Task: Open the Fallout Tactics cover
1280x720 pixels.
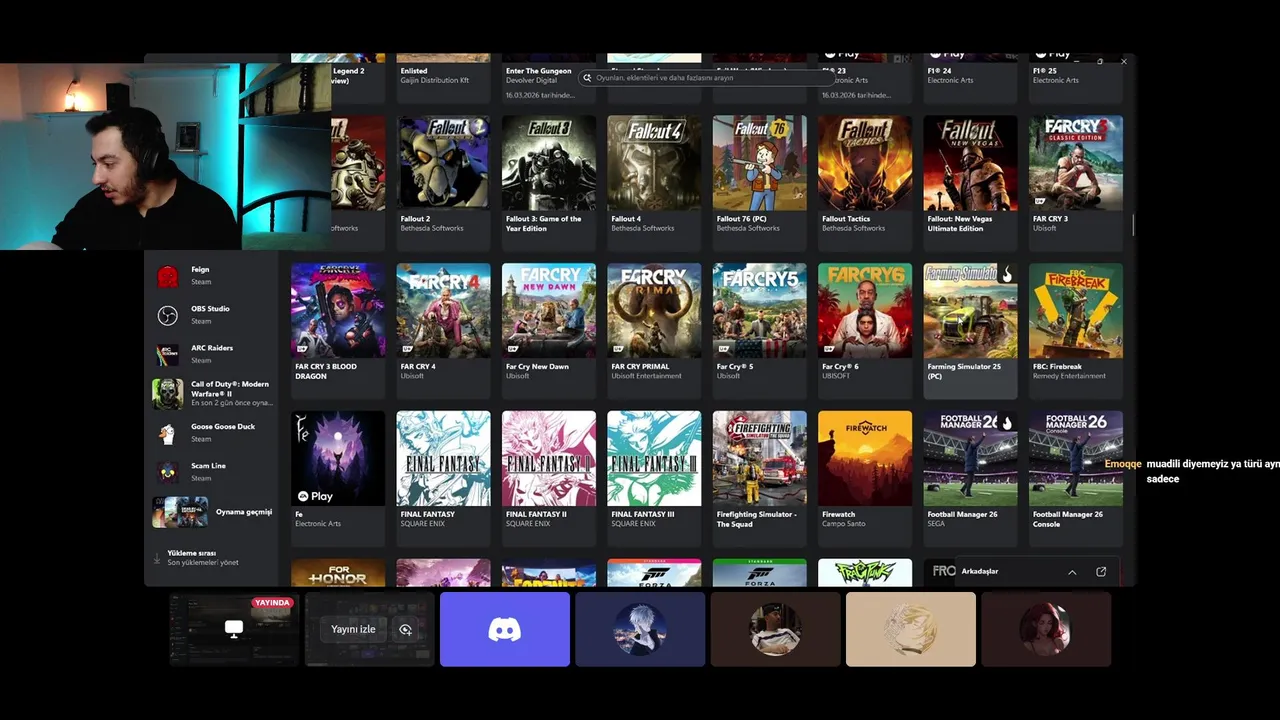Action: click(x=865, y=162)
